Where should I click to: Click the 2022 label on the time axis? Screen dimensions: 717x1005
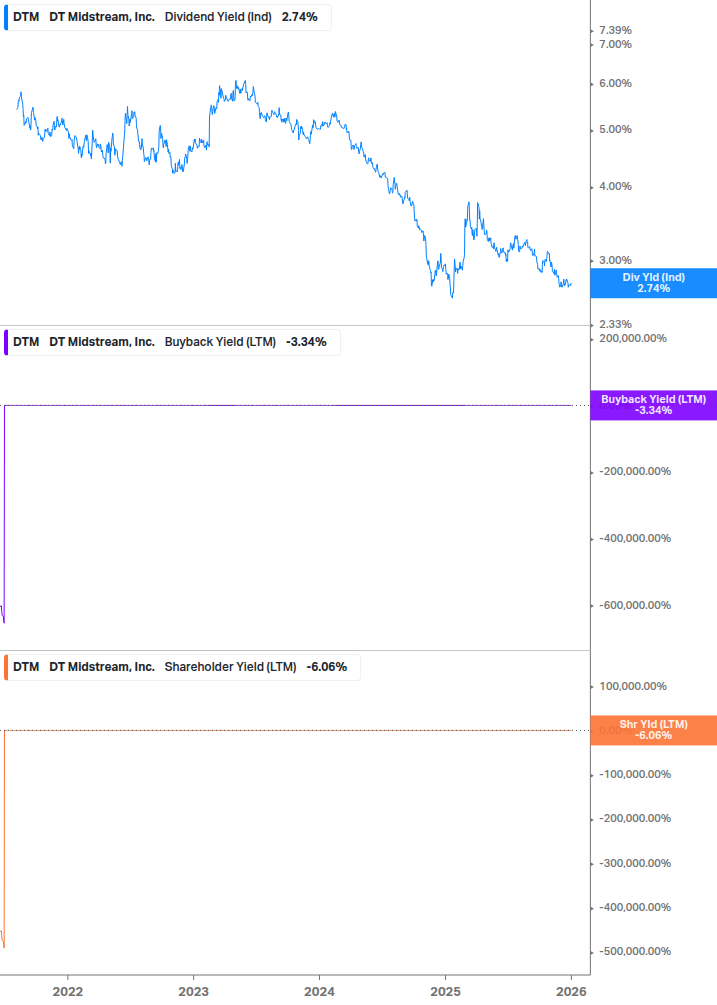click(x=67, y=992)
